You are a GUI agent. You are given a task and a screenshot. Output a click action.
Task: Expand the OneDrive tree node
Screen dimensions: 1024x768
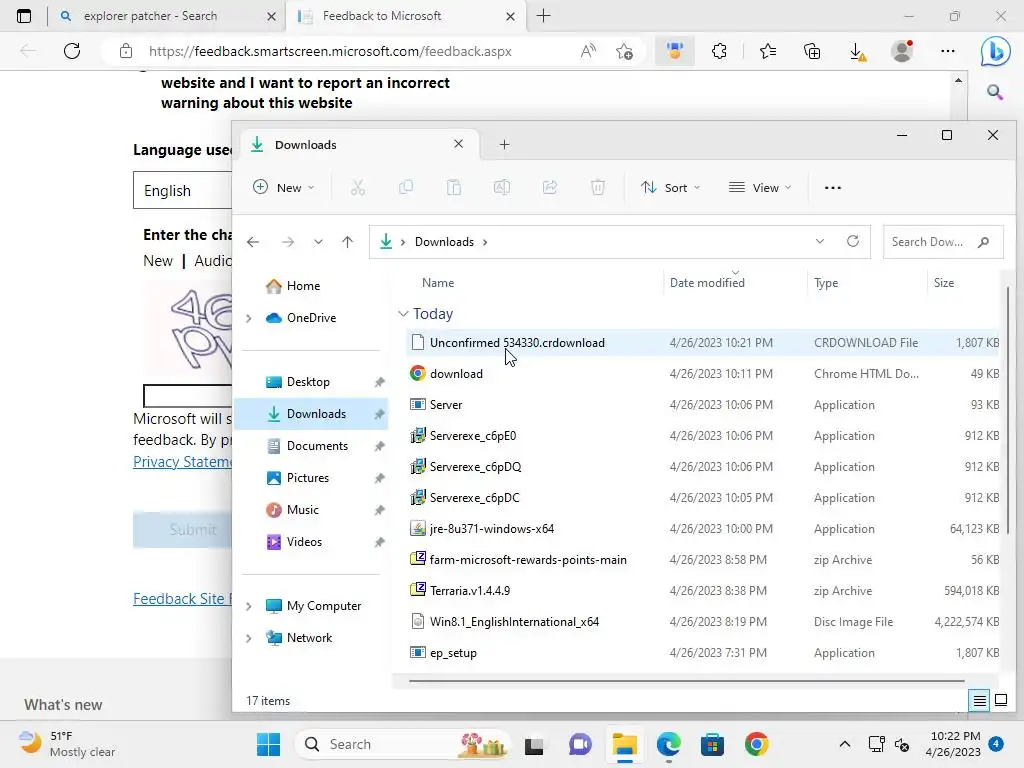249,318
